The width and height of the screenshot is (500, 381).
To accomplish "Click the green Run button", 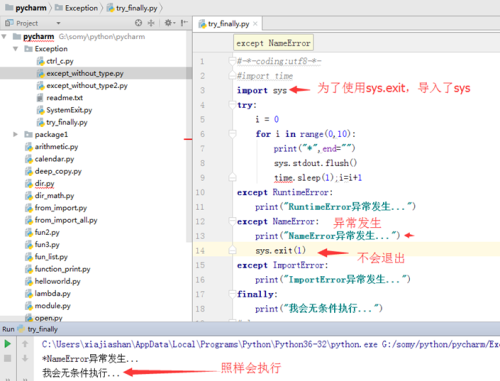I will pos(7,344).
